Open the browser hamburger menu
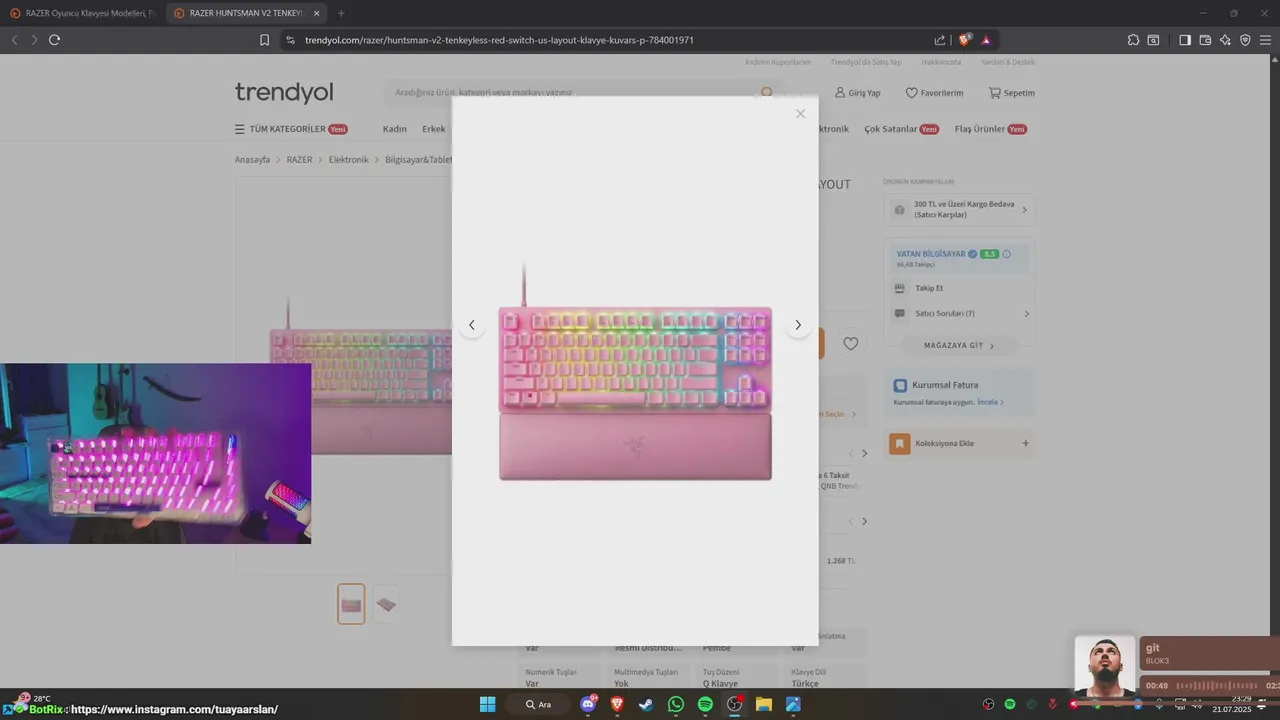 pyautogui.click(x=1265, y=40)
